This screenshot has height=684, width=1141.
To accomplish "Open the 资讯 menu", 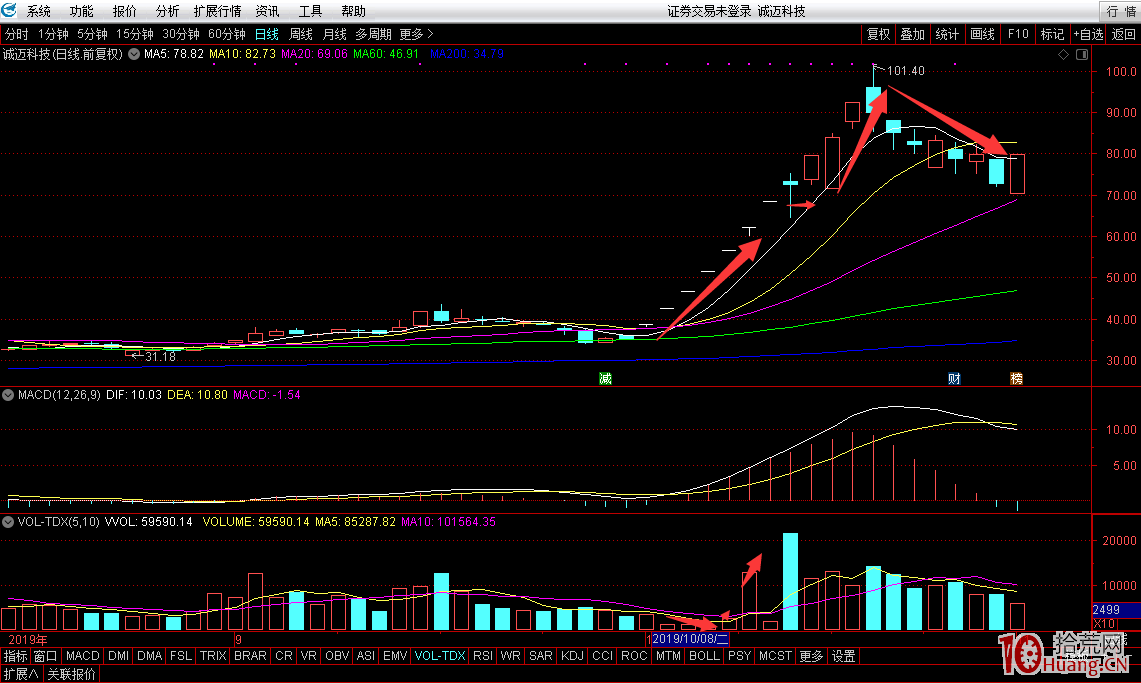I will 267,12.
